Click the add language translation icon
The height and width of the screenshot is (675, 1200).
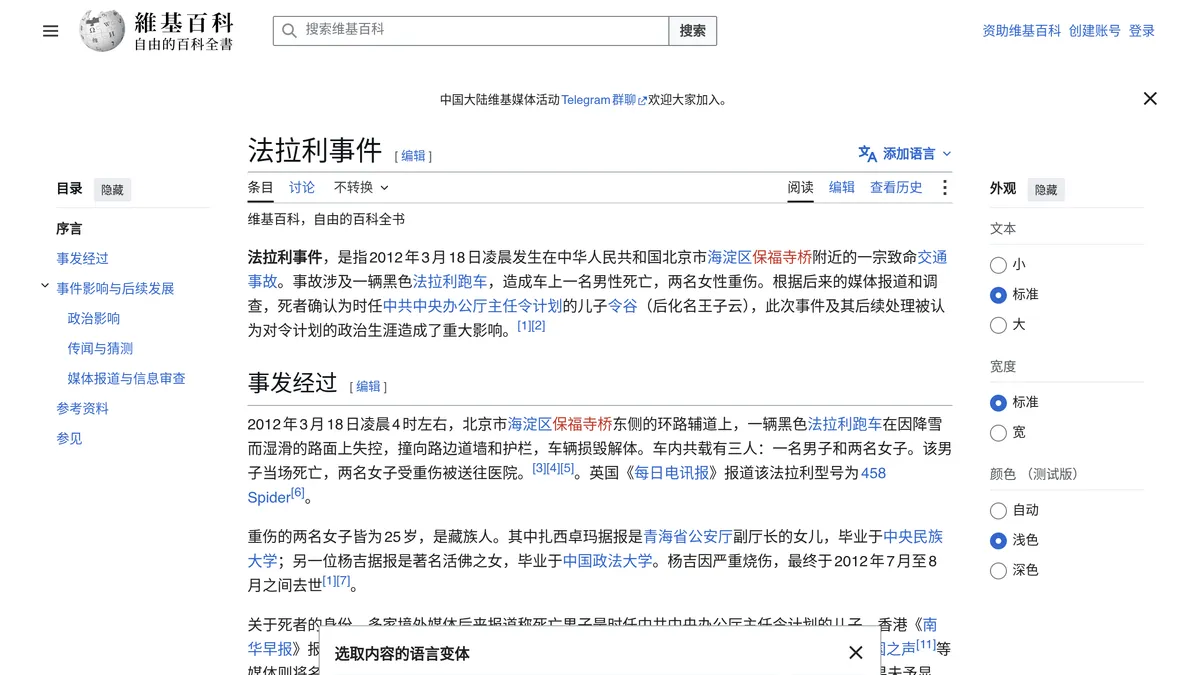867,153
